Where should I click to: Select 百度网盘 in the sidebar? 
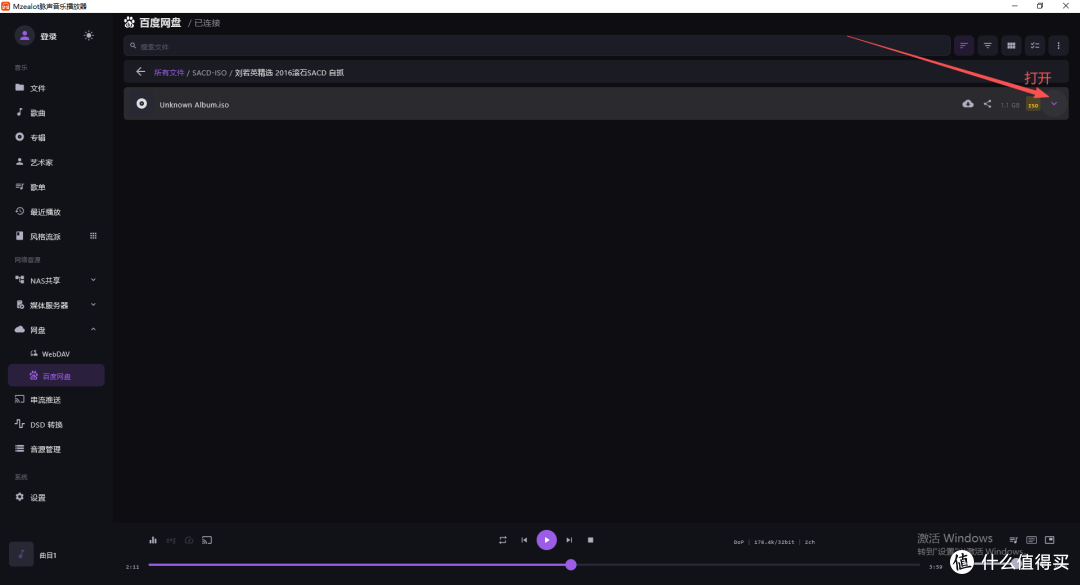pos(56,376)
